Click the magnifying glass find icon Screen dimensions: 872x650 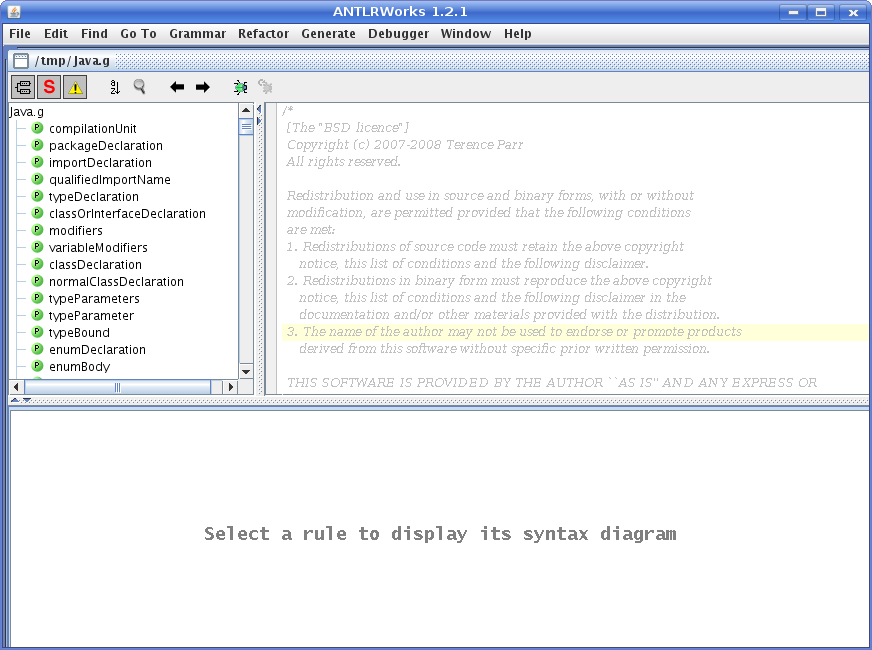(x=140, y=87)
